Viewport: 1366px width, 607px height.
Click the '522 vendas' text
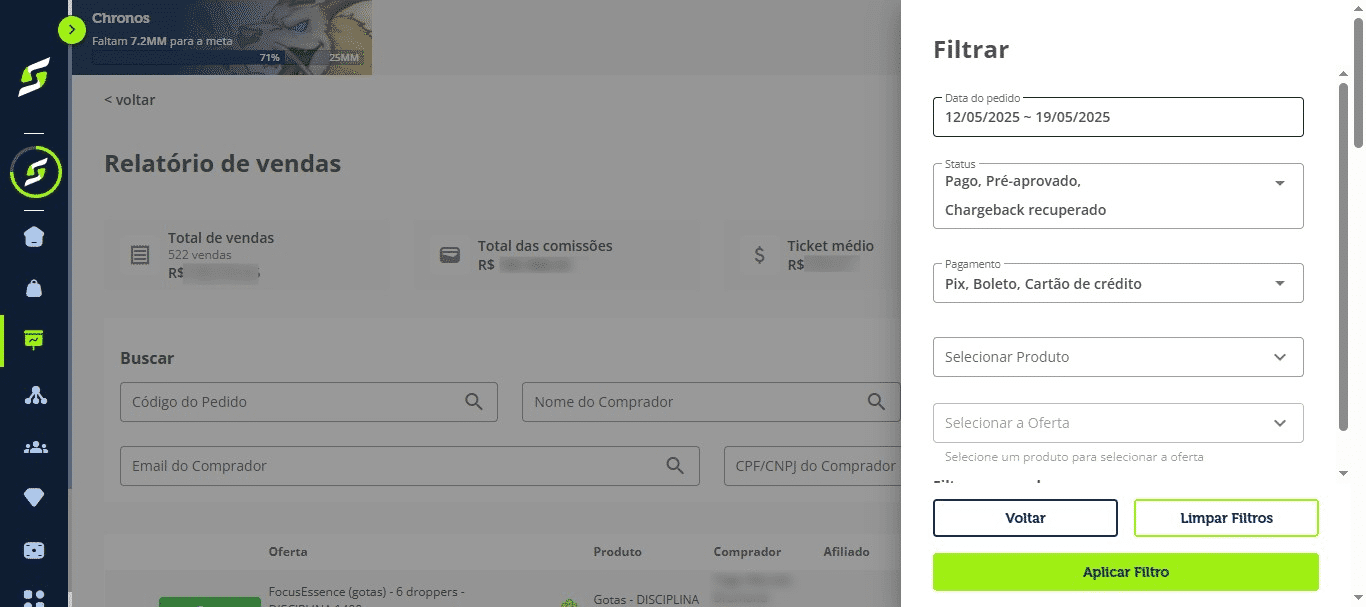199,255
